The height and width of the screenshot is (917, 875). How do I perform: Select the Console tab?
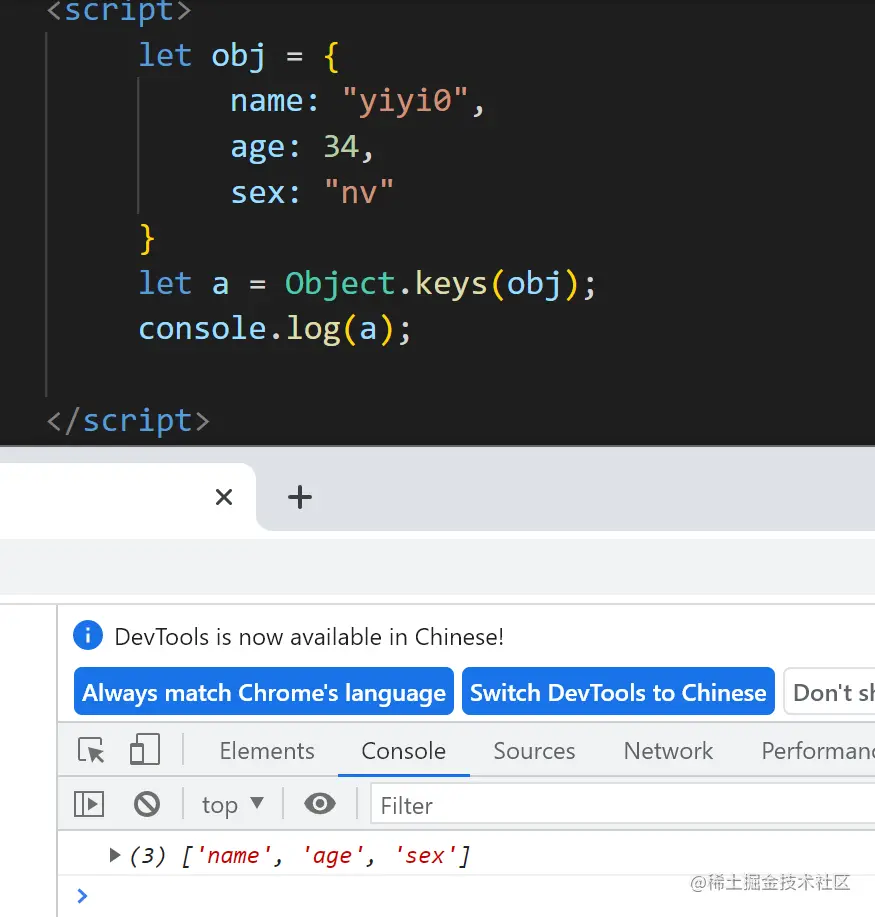tap(404, 751)
